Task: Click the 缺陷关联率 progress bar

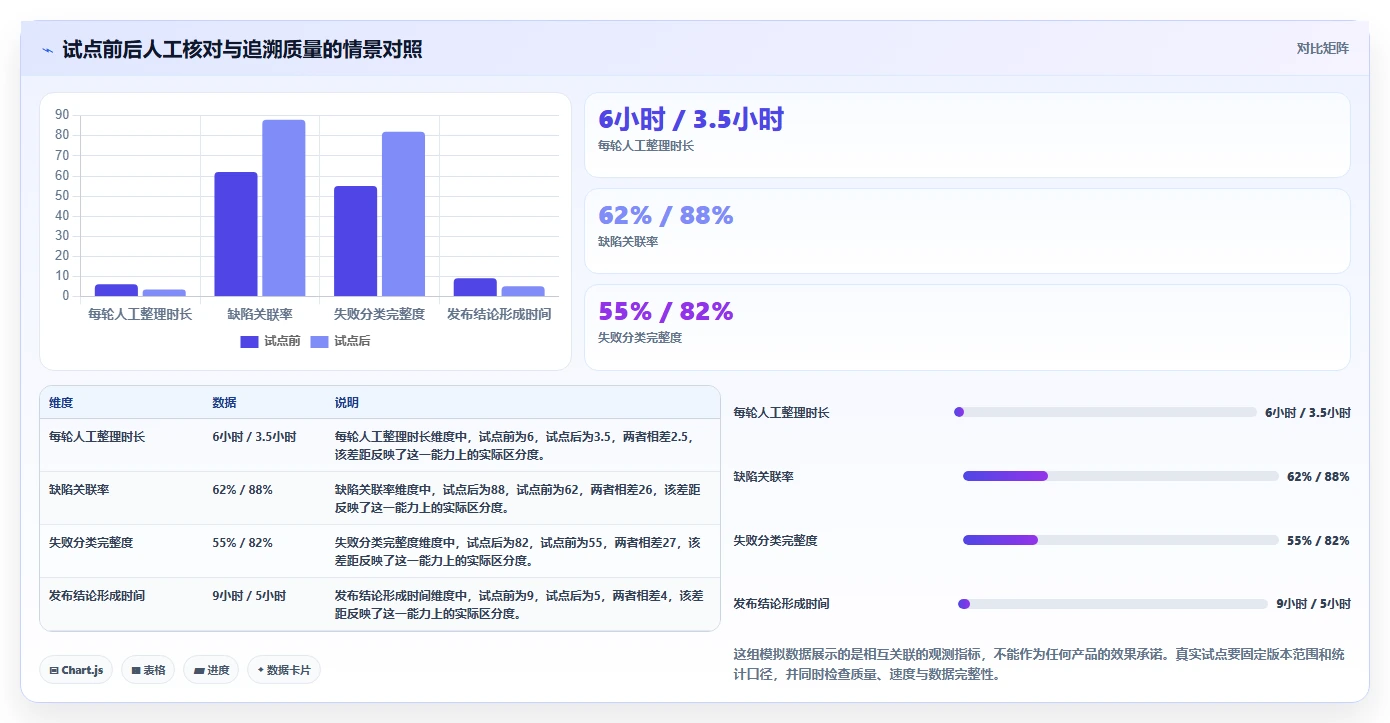Action: point(1121,476)
